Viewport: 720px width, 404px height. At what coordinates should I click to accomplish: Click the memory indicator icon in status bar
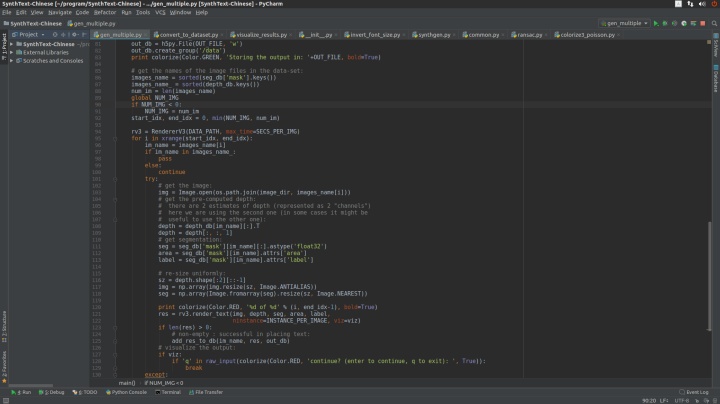pos(715,400)
